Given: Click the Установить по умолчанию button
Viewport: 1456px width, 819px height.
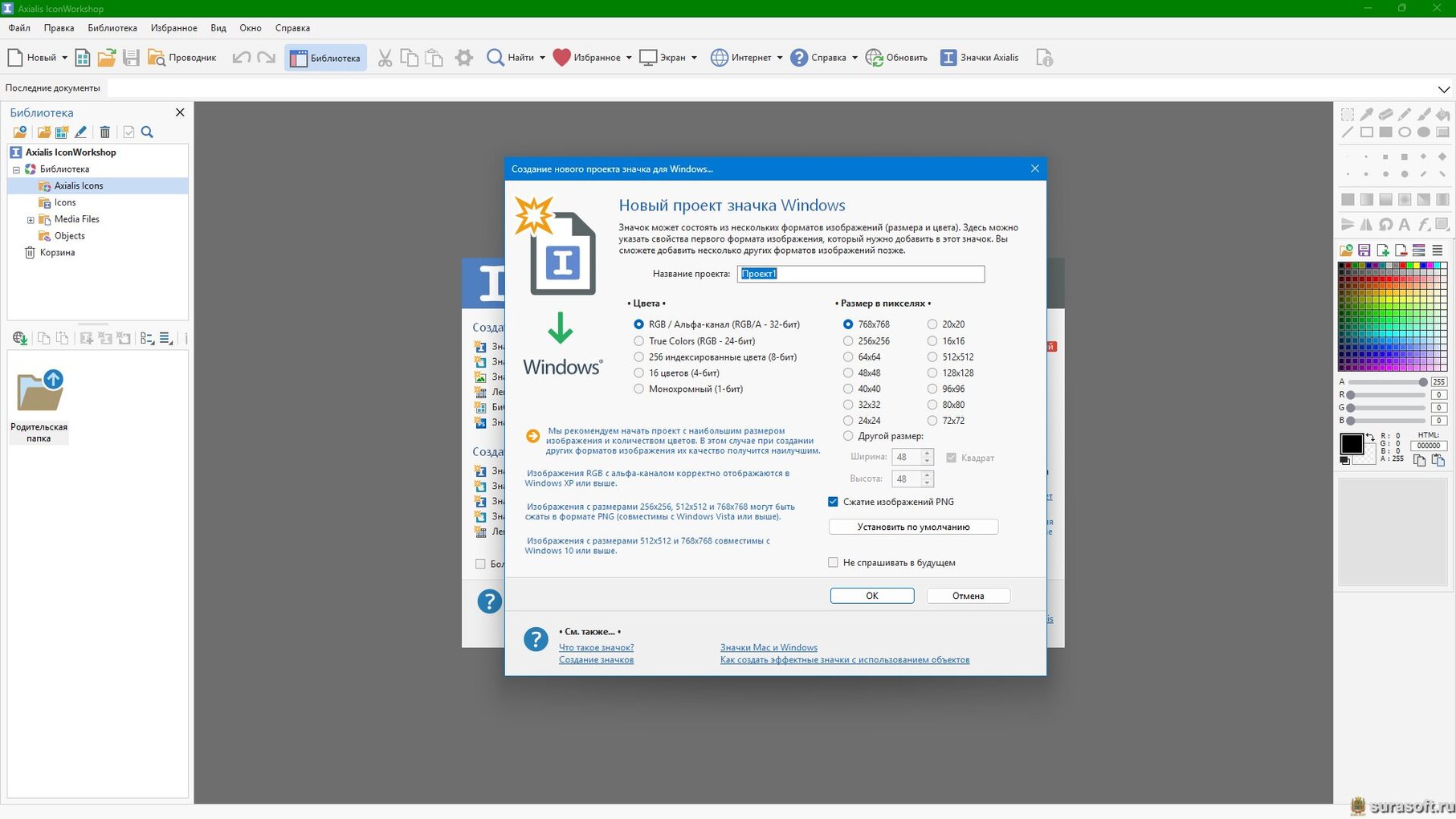Looking at the screenshot, I should tap(913, 527).
